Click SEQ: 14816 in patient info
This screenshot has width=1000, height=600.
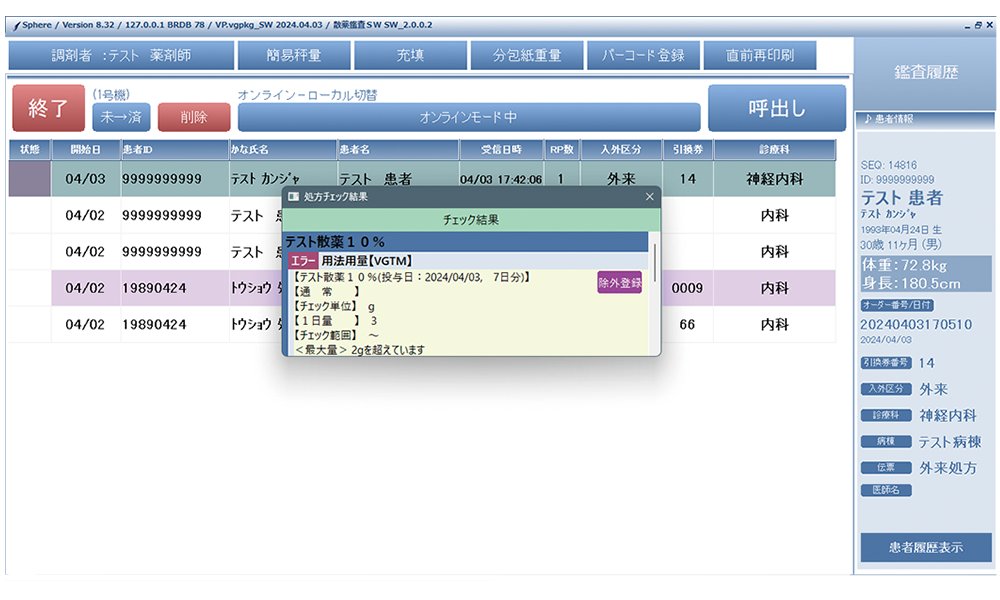pyautogui.click(x=888, y=165)
